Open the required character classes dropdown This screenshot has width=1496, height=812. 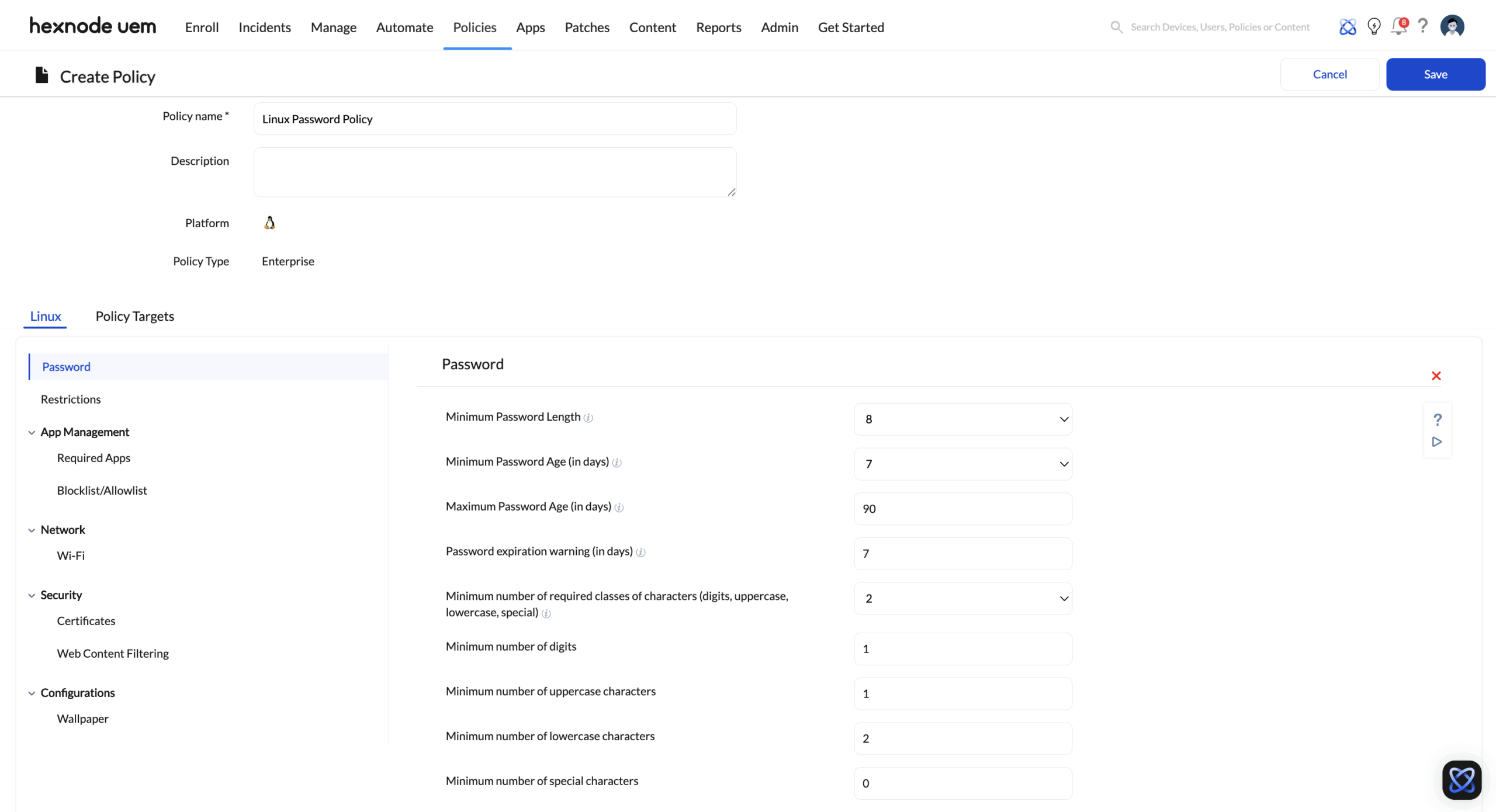click(962, 598)
